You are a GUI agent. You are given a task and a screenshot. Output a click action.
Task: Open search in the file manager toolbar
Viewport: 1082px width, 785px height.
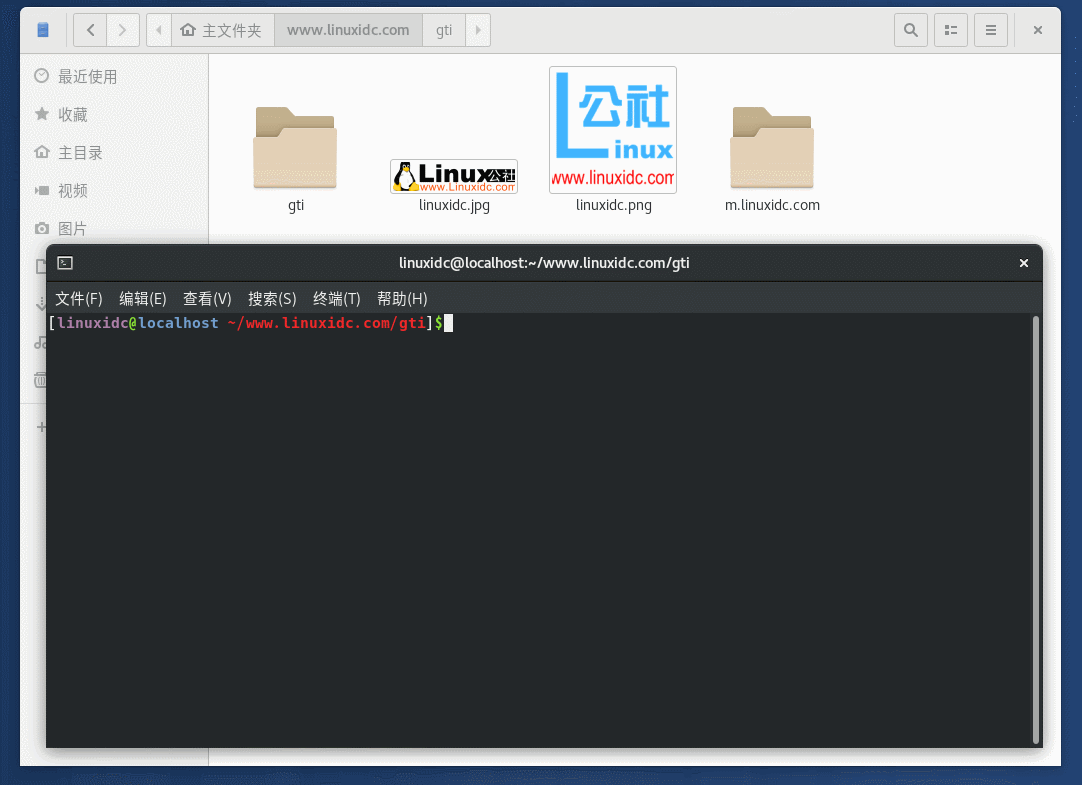tap(910, 30)
